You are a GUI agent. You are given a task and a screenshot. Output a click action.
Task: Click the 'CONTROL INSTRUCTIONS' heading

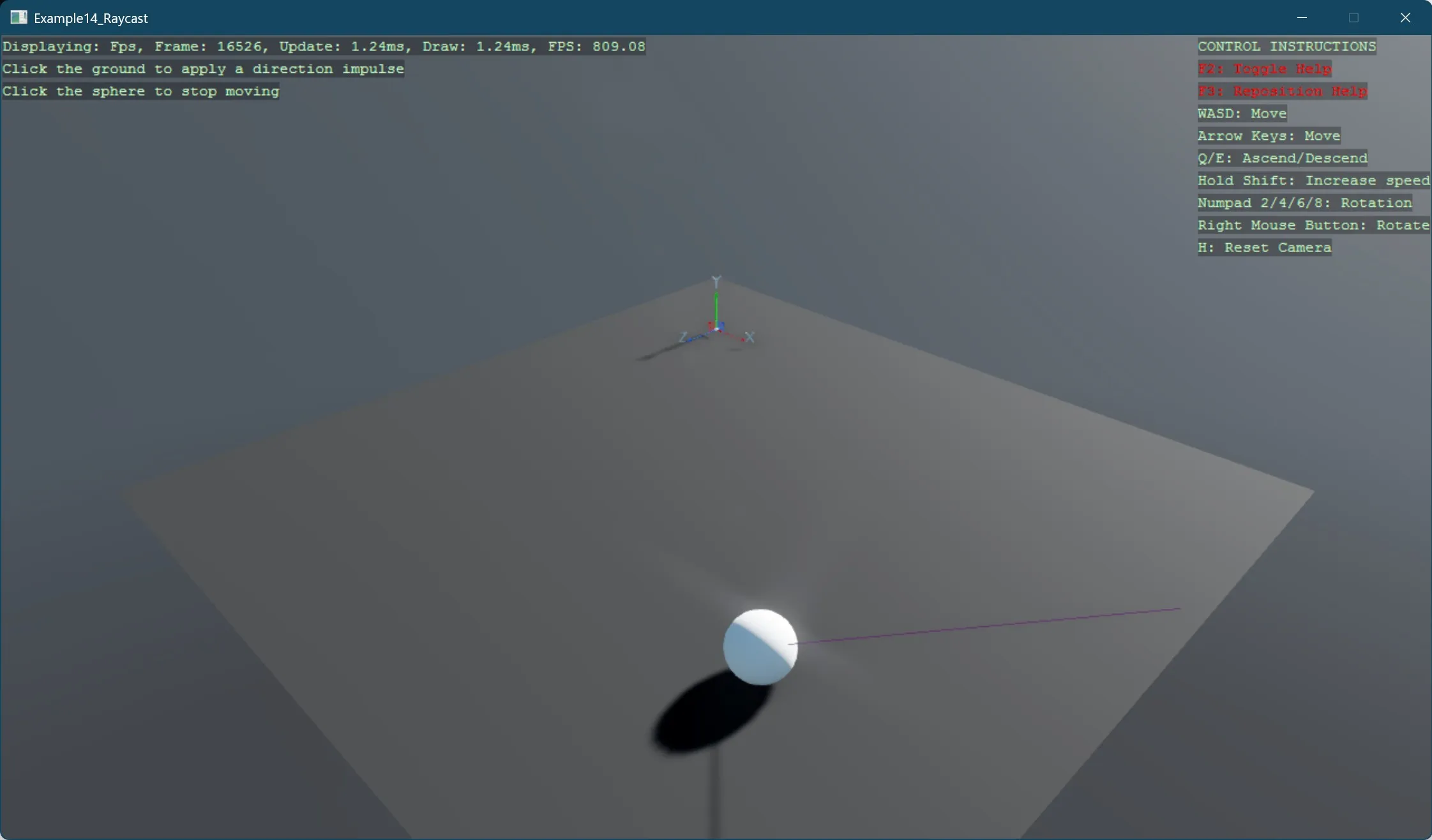[1286, 47]
